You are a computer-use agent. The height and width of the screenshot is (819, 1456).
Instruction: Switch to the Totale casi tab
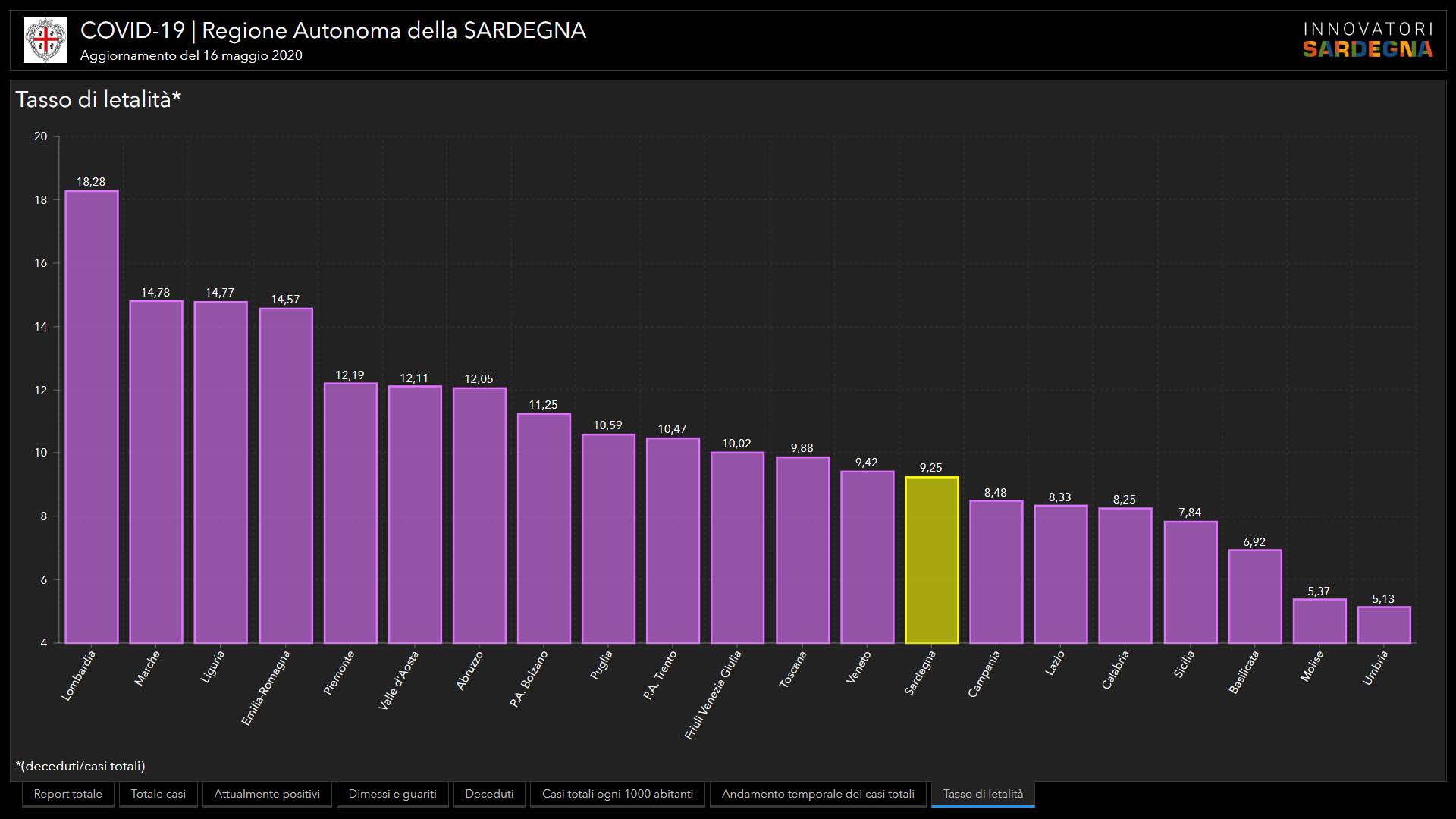[x=158, y=794]
